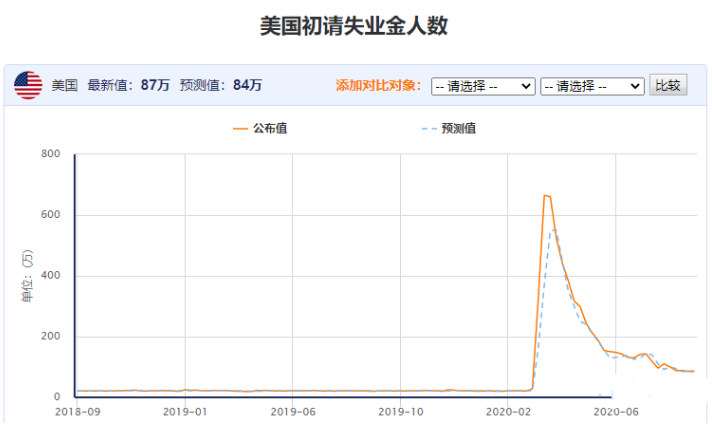The width and height of the screenshot is (712, 429).
Task: Open the first 请选择 comparison dropdown
Action: (x=483, y=86)
